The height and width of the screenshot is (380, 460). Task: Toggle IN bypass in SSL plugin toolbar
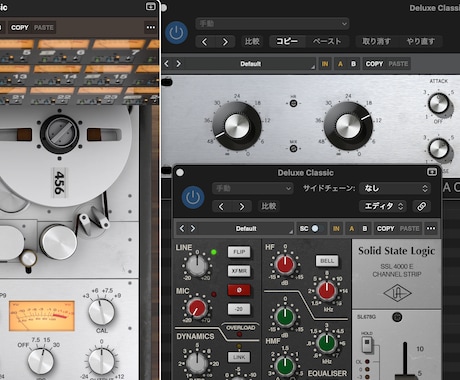click(336, 229)
